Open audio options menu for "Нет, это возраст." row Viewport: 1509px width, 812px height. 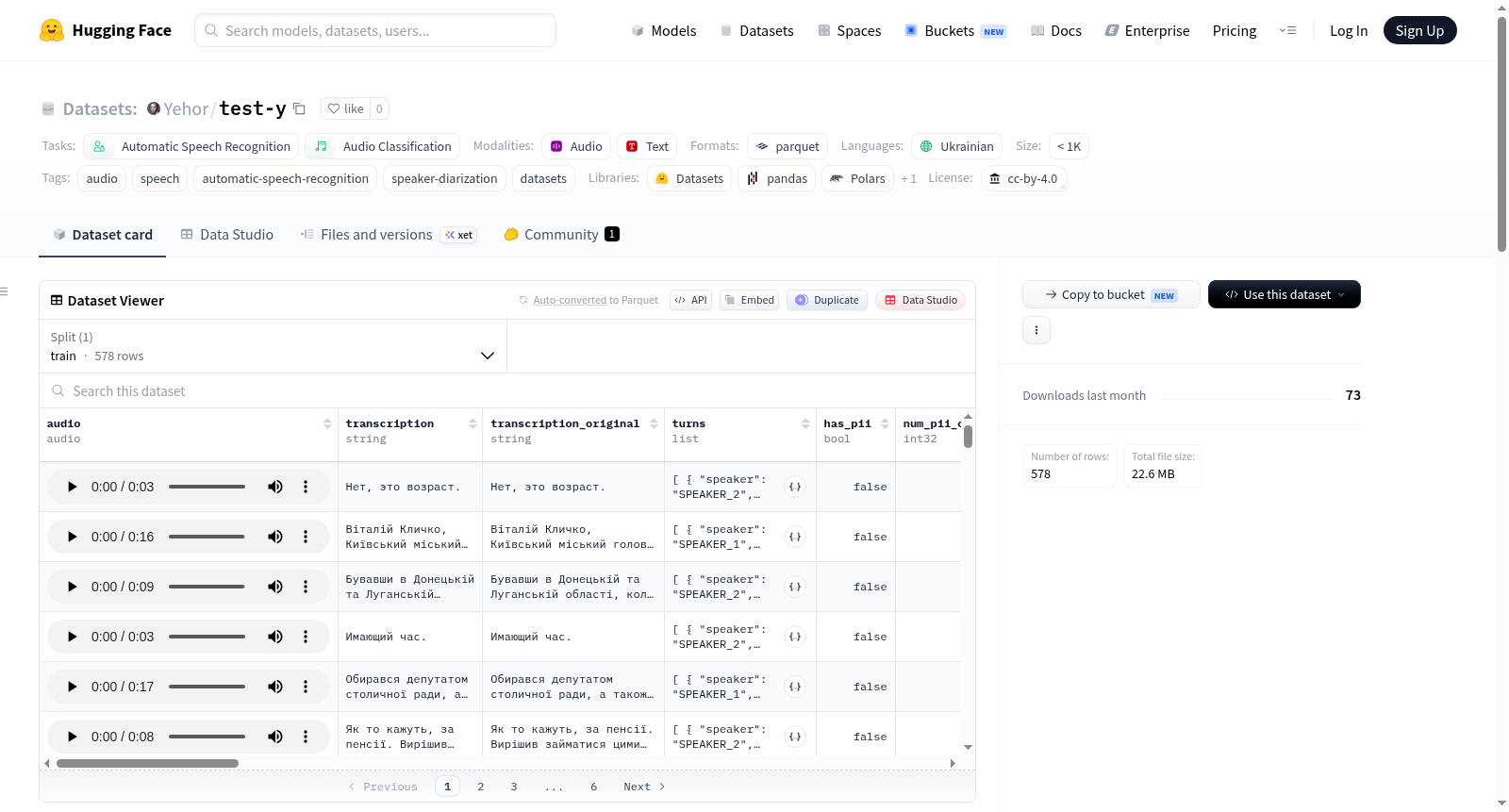point(306,487)
